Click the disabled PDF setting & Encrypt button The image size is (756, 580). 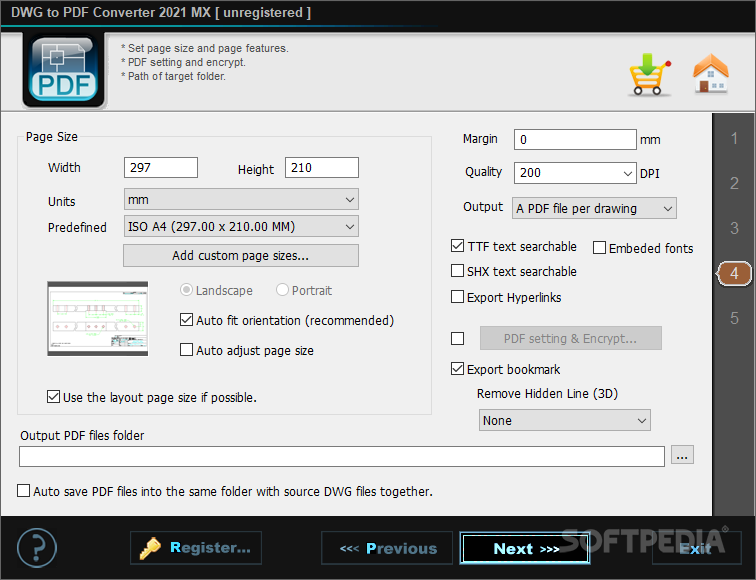(570, 338)
